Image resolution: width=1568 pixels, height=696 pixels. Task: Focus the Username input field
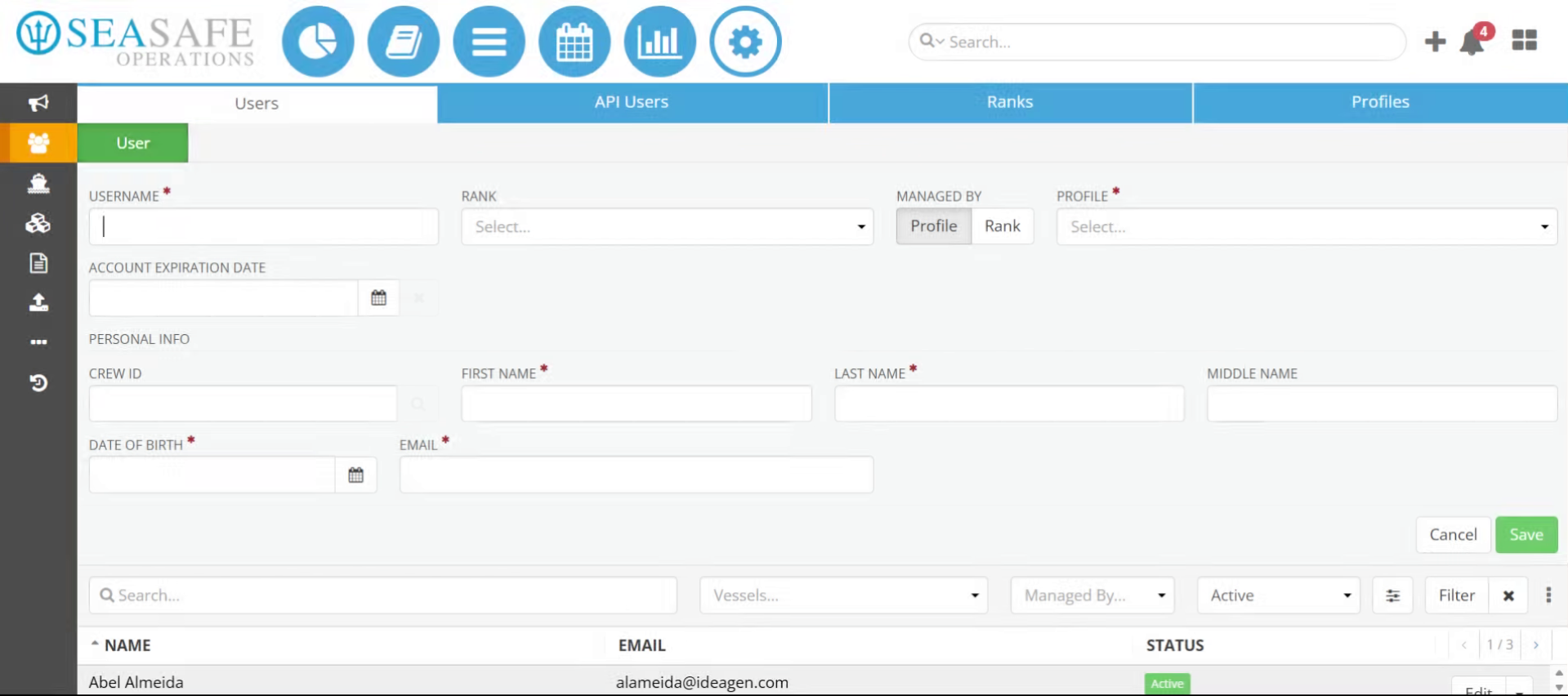(263, 226)
